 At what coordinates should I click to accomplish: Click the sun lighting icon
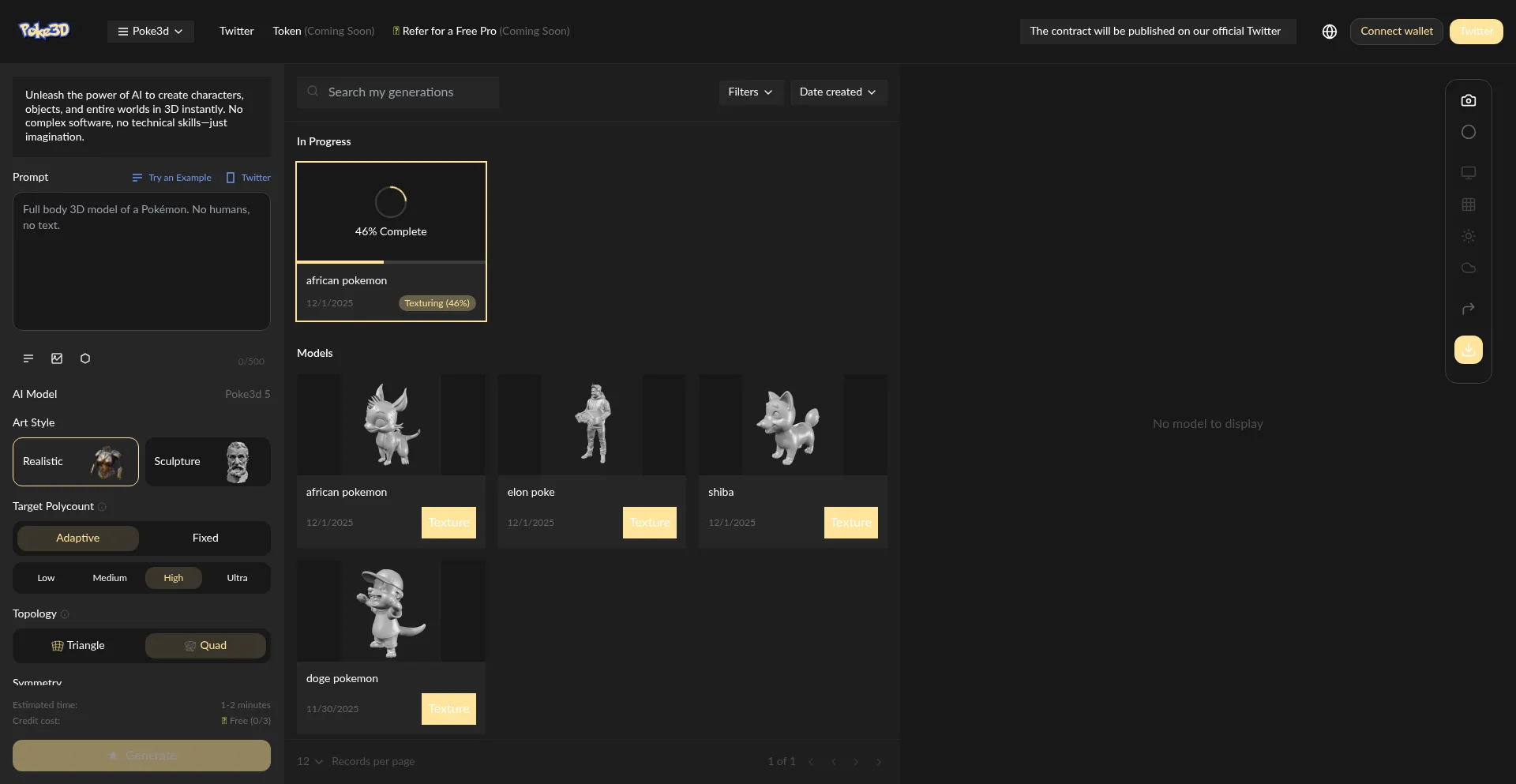[x=1468, y=236]
